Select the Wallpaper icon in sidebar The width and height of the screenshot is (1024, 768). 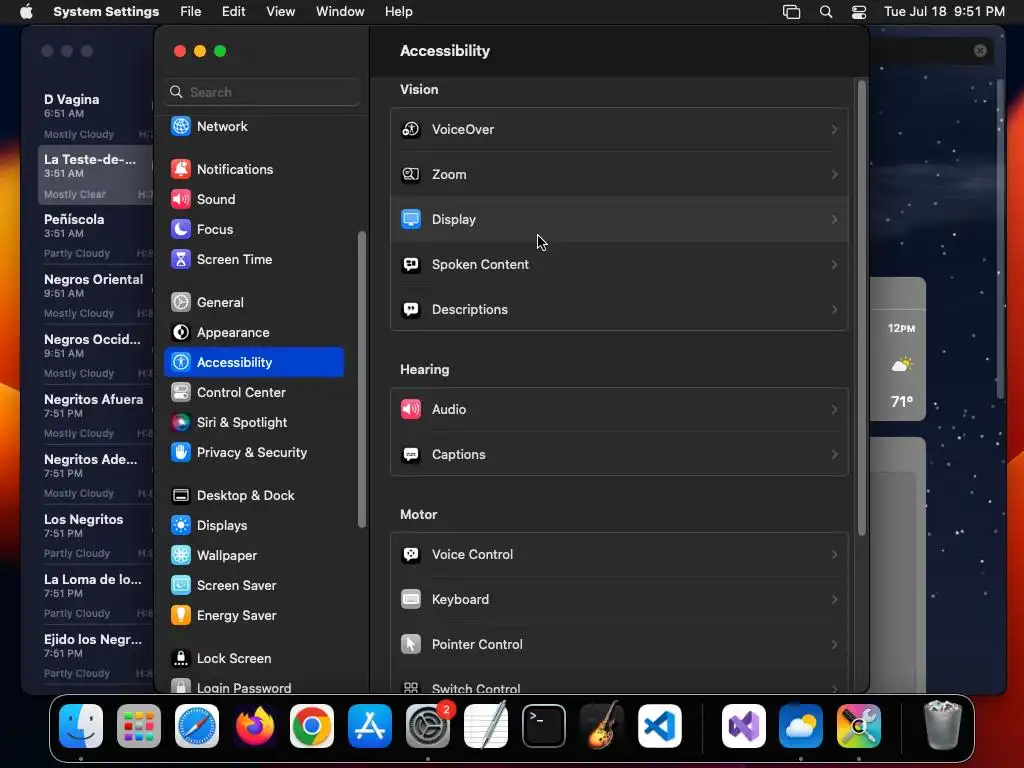(181, 556)
